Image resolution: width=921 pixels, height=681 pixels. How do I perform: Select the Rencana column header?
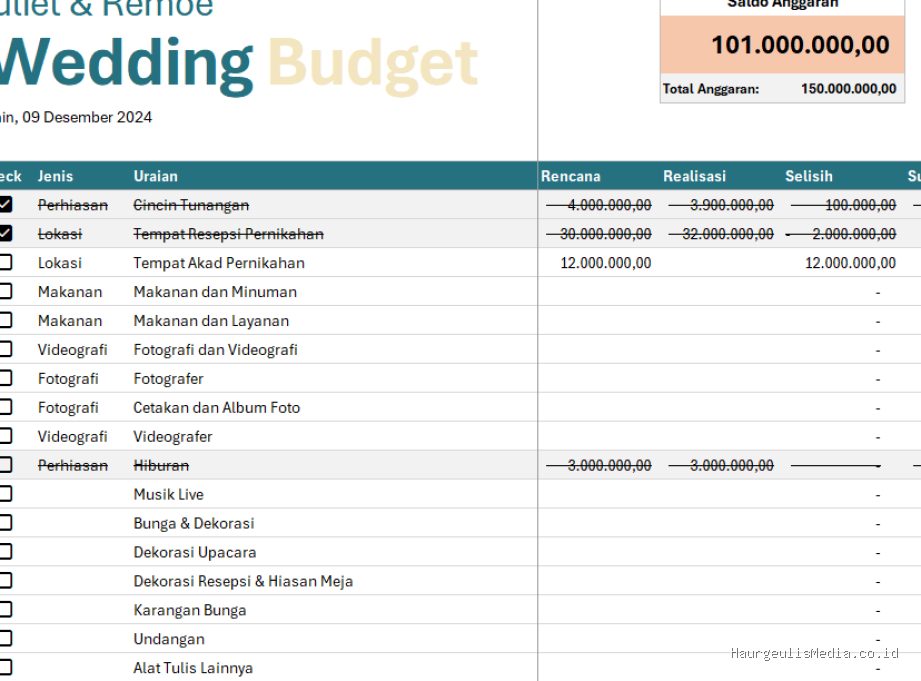570,176
